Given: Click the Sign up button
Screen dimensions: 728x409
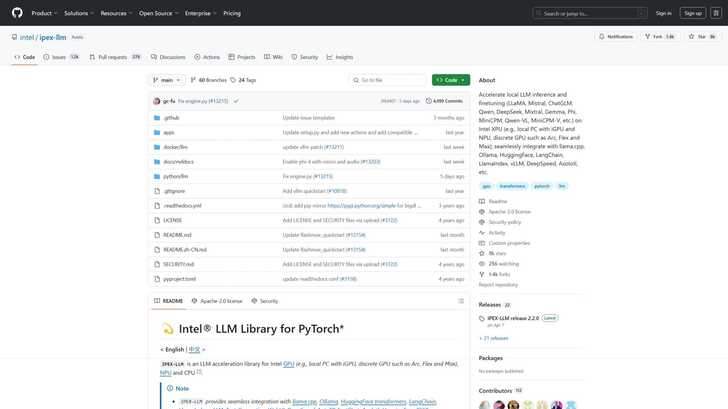Looking at the screenshot, I should (692, 13).
